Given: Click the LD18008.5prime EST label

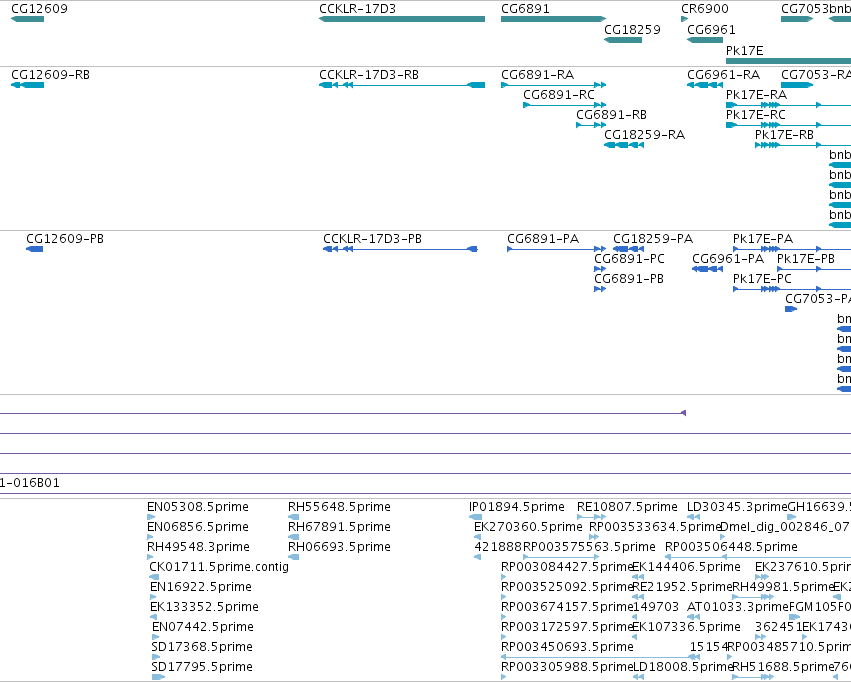Looking at the screenshot, I should [683, 667].
